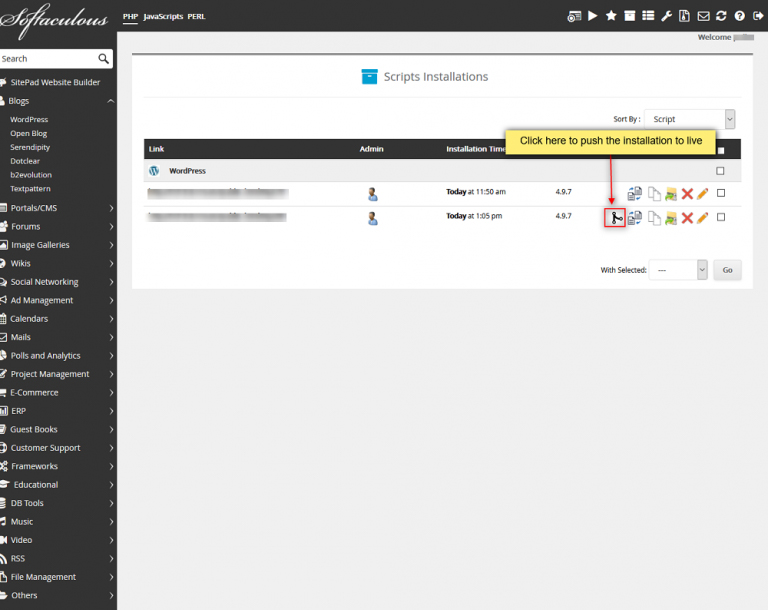Select the 11:50 am installation checkbox
The height and width of the screenshot is (610, 768).
(720, 193)
